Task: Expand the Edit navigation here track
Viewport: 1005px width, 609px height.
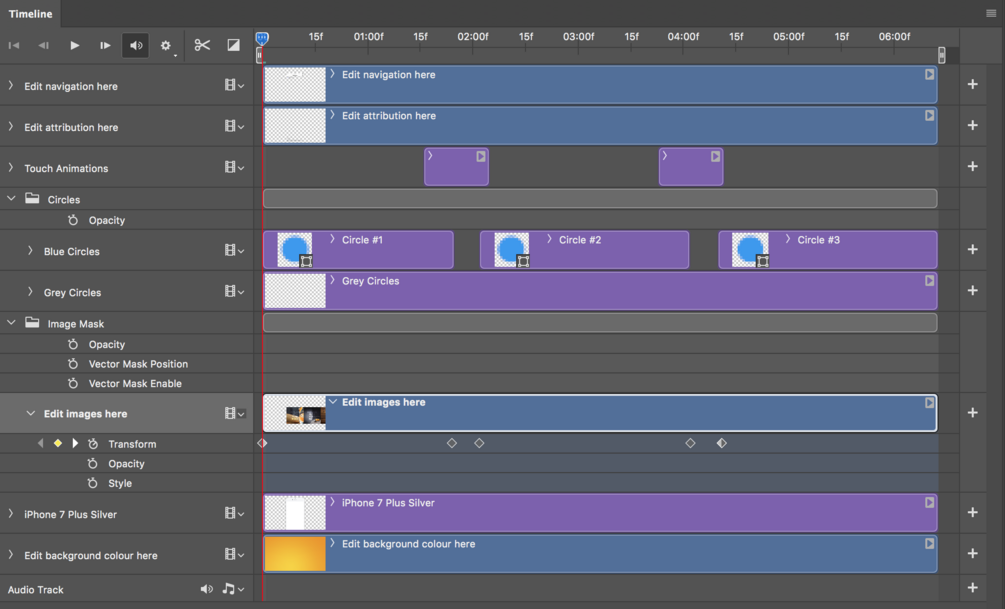Action: tap(11, 86)
